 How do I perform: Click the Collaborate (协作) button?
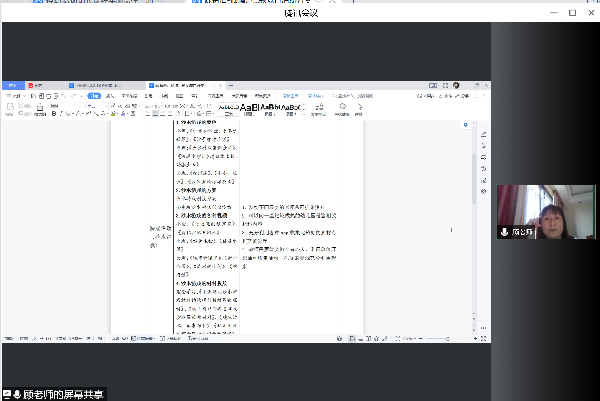(446, 96)
